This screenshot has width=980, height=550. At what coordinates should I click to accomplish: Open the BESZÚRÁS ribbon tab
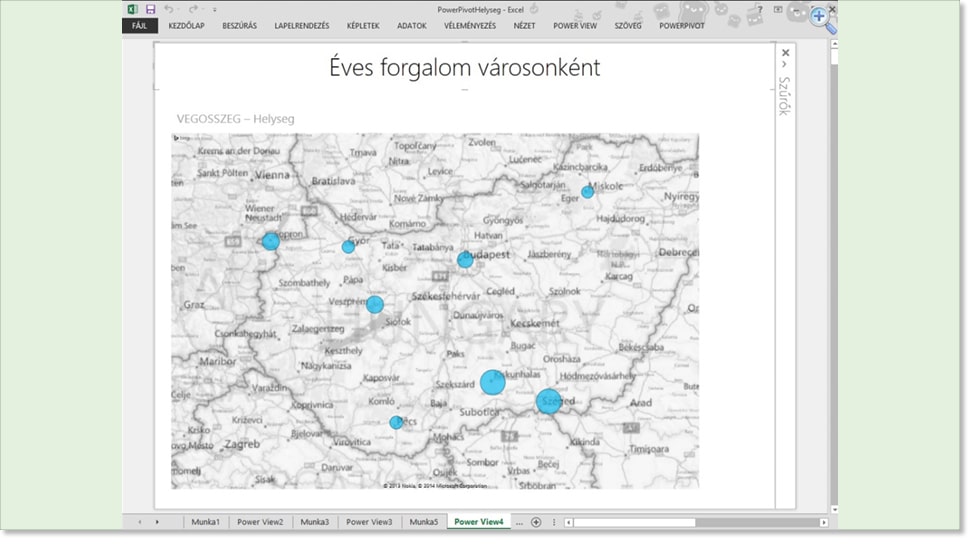point(239,26)
